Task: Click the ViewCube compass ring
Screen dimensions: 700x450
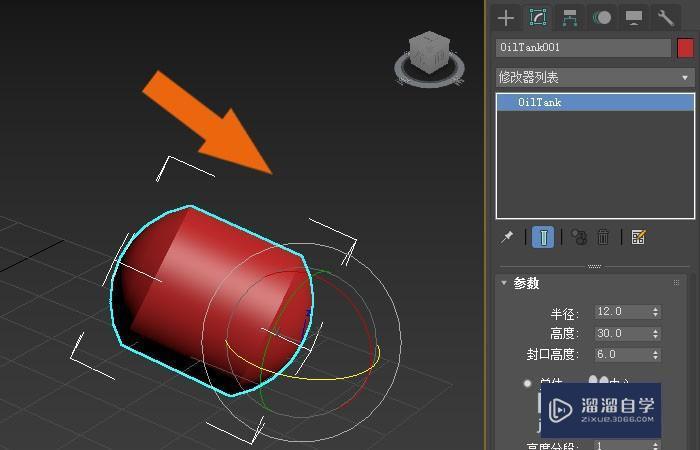Action: click(x=429, y=81)
